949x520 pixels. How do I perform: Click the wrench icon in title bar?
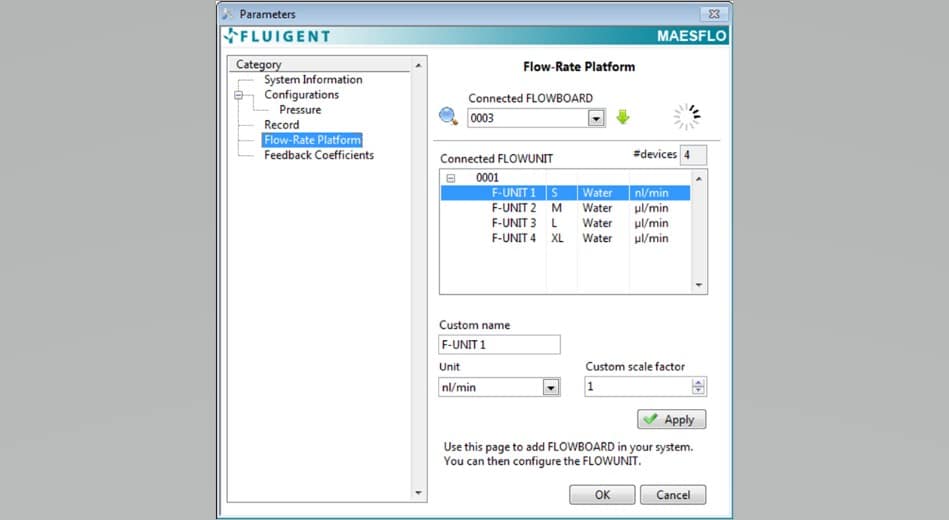click(227, 13)
